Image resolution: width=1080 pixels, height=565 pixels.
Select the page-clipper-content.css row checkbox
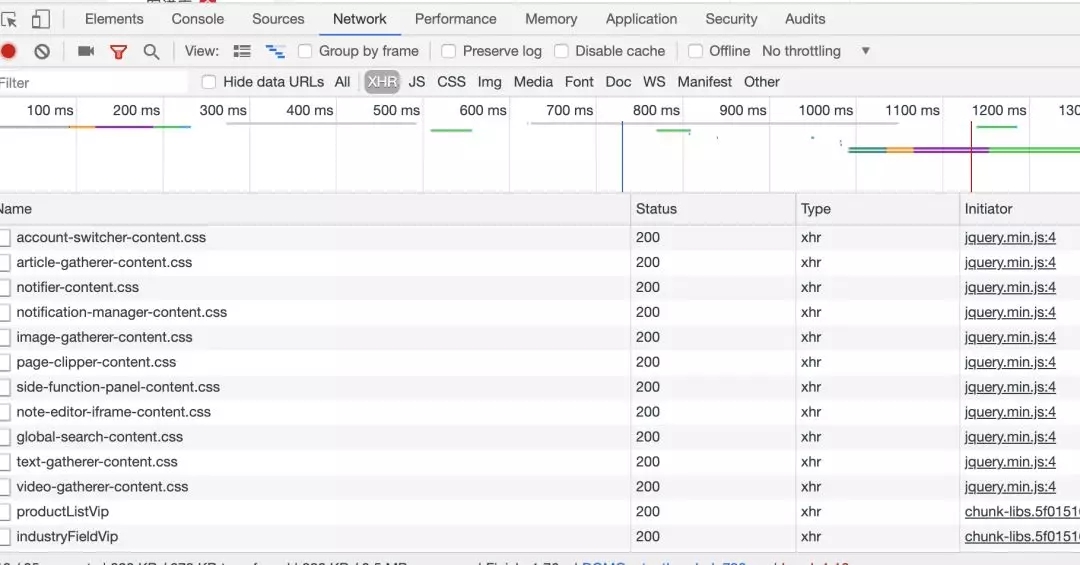4,362
